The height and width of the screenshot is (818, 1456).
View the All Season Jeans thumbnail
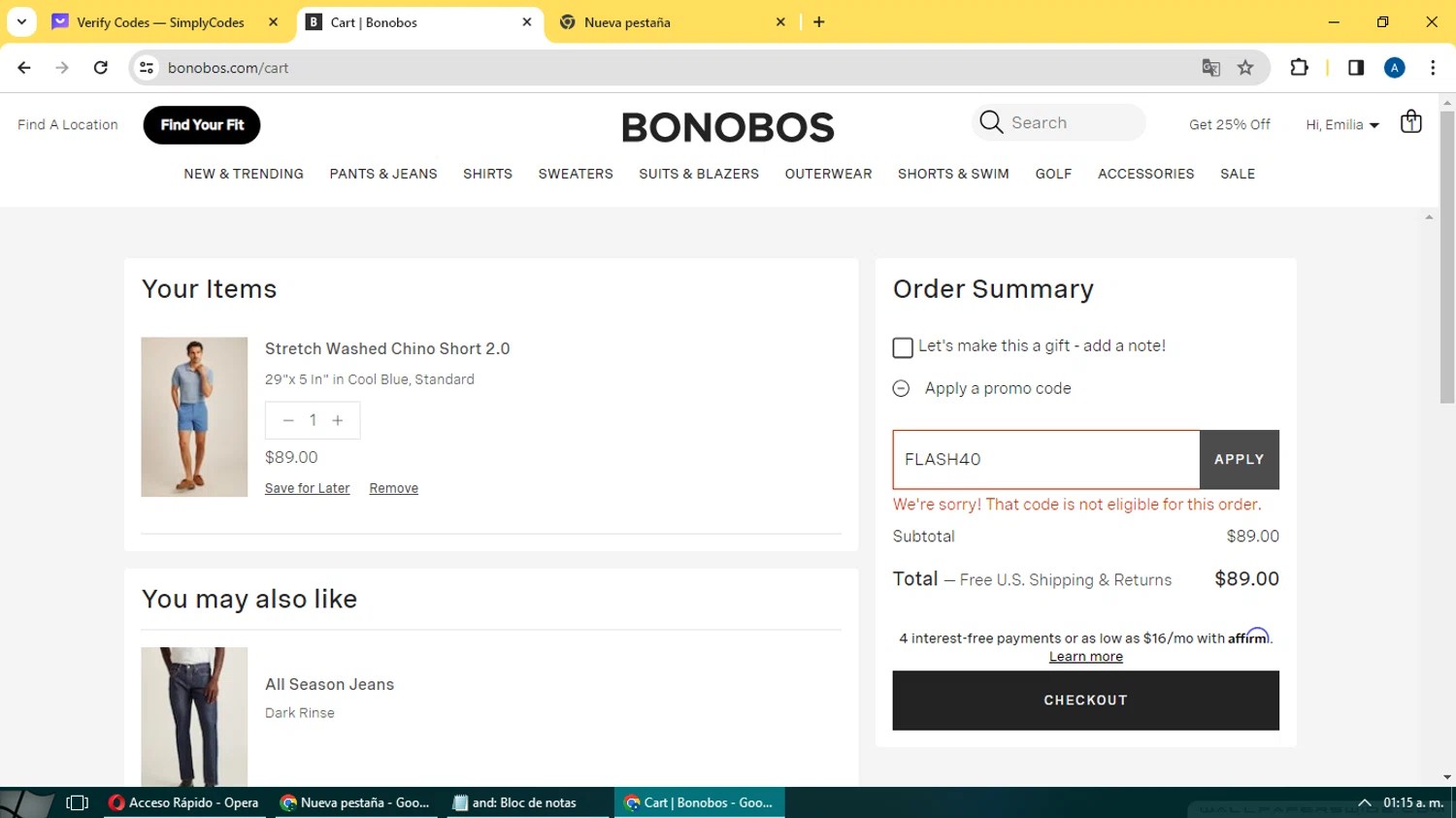pyautogui.click(x=194, y=716)
